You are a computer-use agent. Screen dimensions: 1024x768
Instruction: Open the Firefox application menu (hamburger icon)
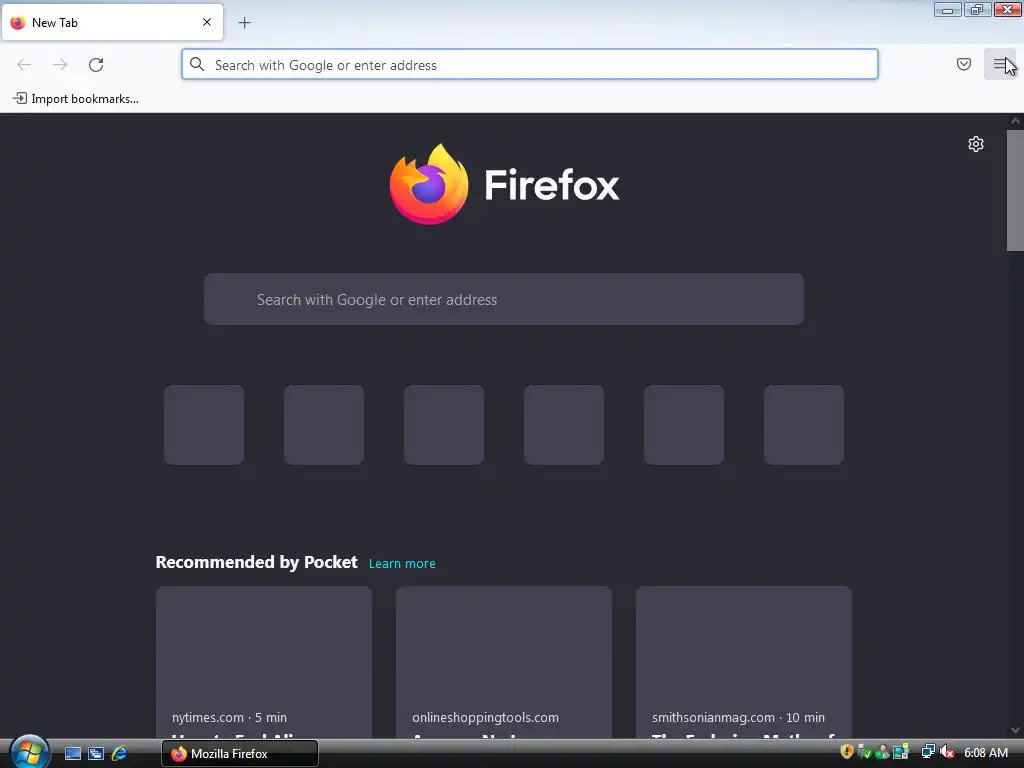point(1000,64)
